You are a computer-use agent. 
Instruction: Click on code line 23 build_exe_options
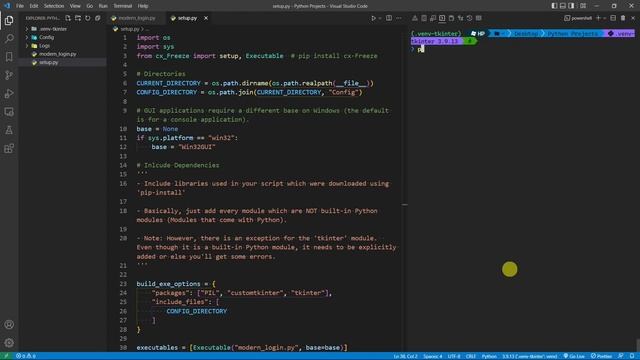click(x=176, y=284)
